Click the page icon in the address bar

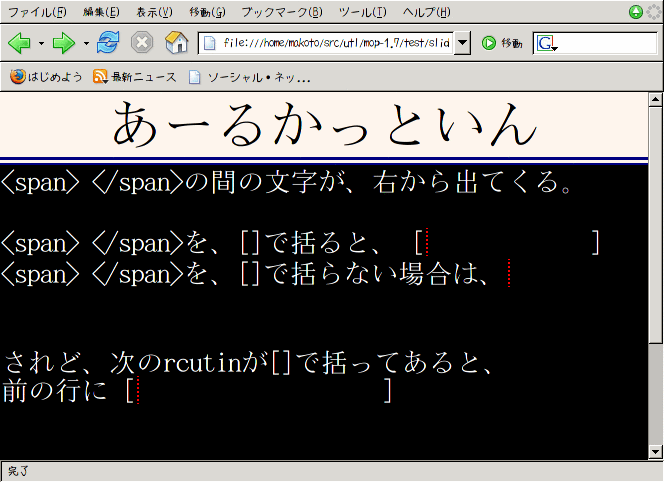pos(210,43)
